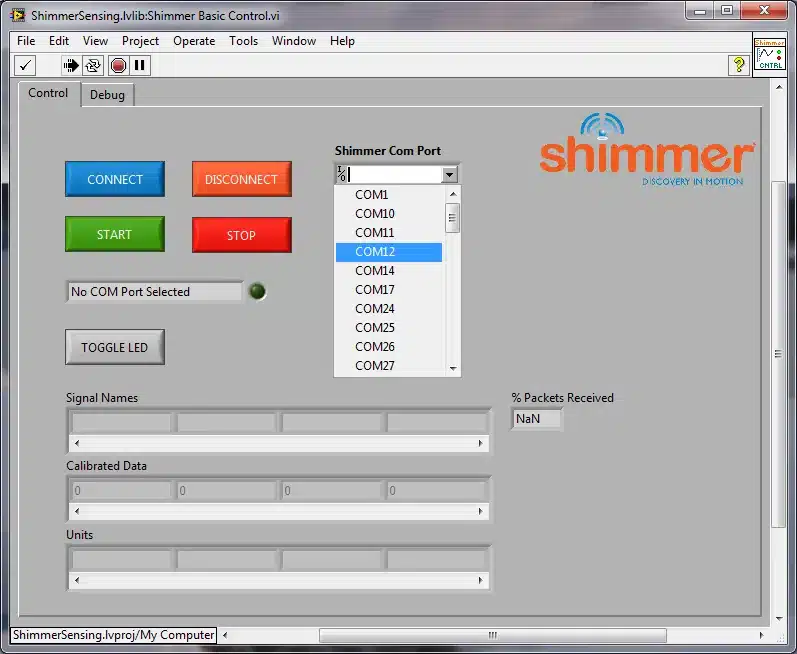Select COM26 from the port list
This screenshot has height=654, width=797.
tap(389, 347)
